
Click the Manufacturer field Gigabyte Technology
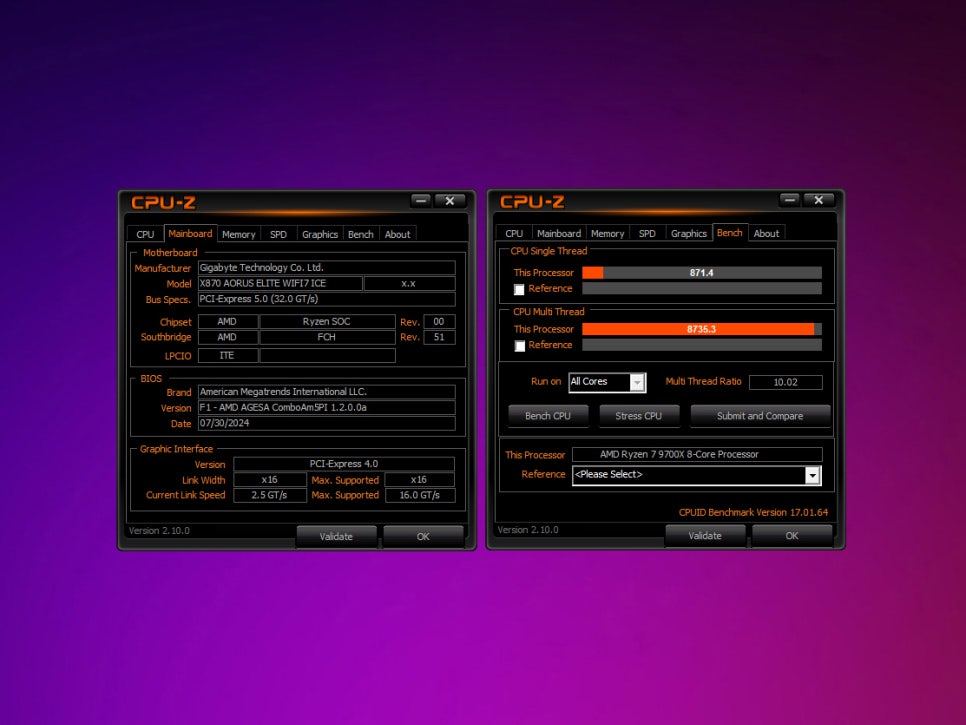click(x=327, y=267)
